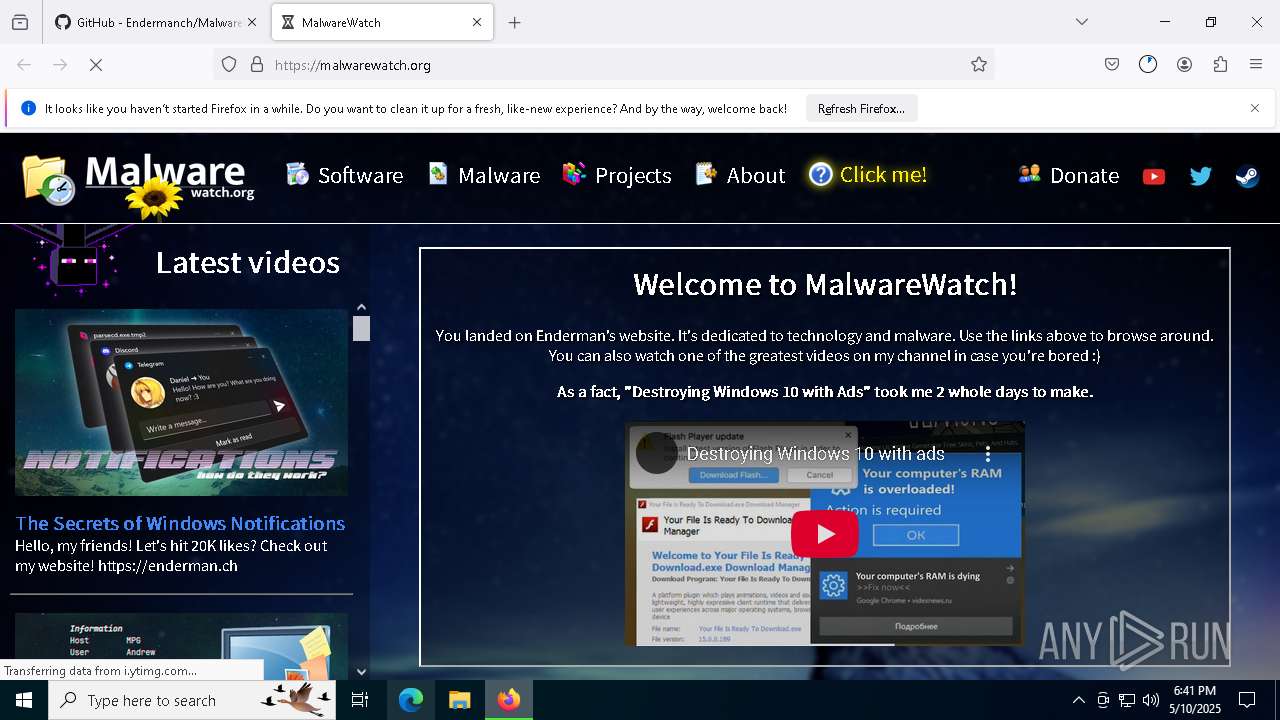Open a new browser tab
This screenshot has width=1280, height=720.
[x=514, y=22]
